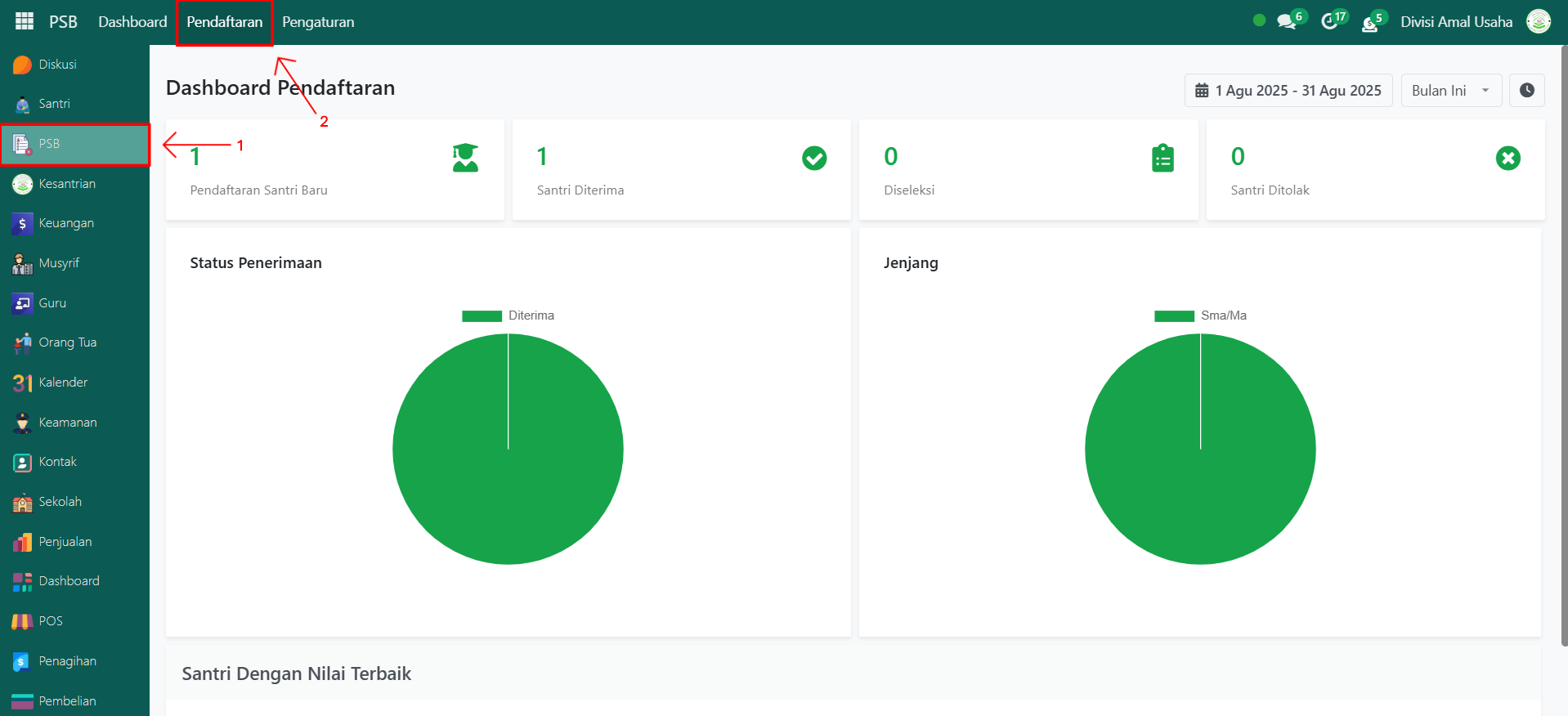Open the Divisi Amal Usaha user menu
This screenshot has height=716, width=1568.
(x=1456, y=22)
